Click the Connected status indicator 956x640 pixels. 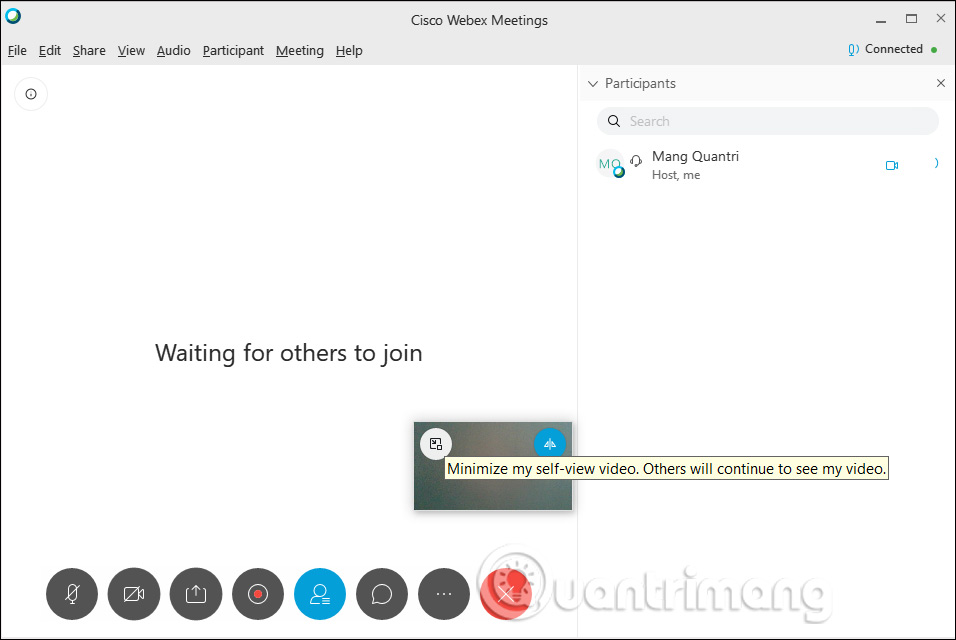[x=893, y=49]
